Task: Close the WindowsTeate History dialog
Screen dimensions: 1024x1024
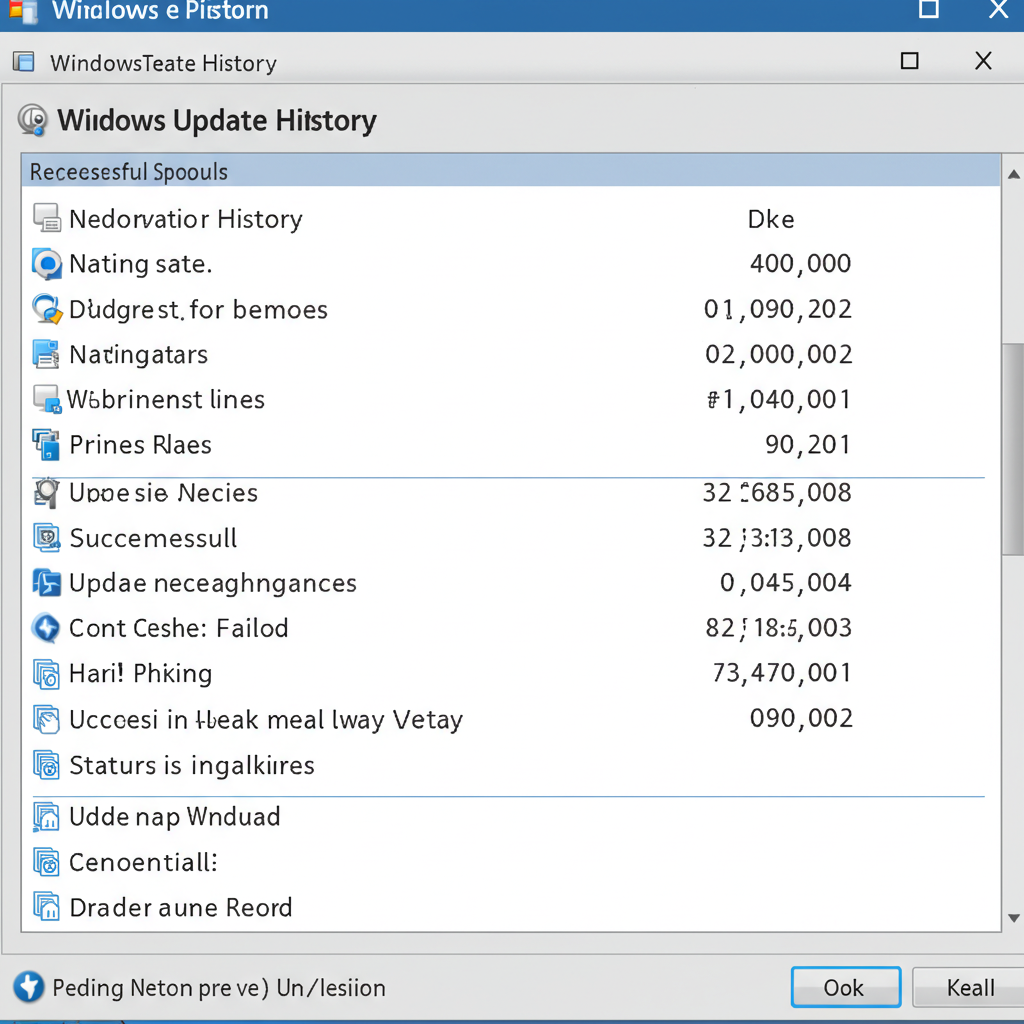Action: (983, 61)
